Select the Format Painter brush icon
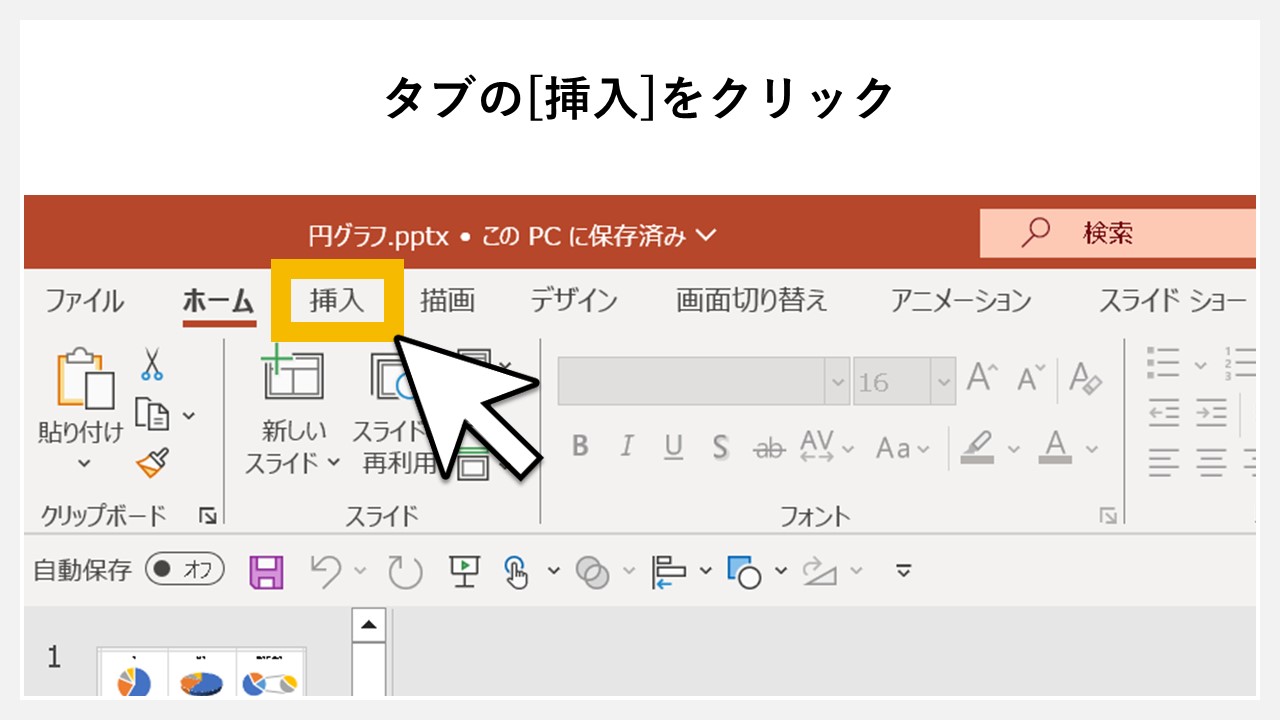Viewport: 1280px width, 720px height. coord(150,463)
